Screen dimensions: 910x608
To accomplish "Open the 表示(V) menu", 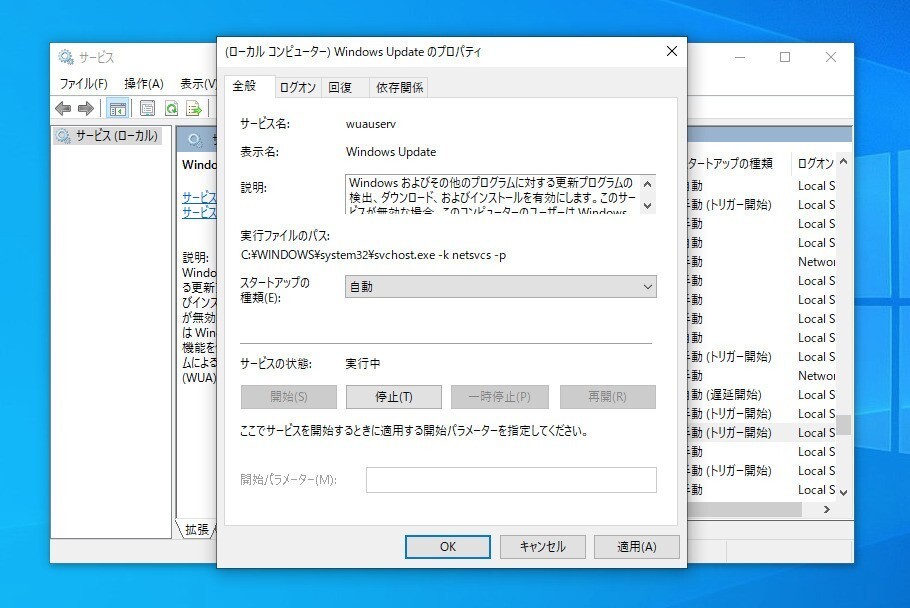I will (x=198, y=84).
